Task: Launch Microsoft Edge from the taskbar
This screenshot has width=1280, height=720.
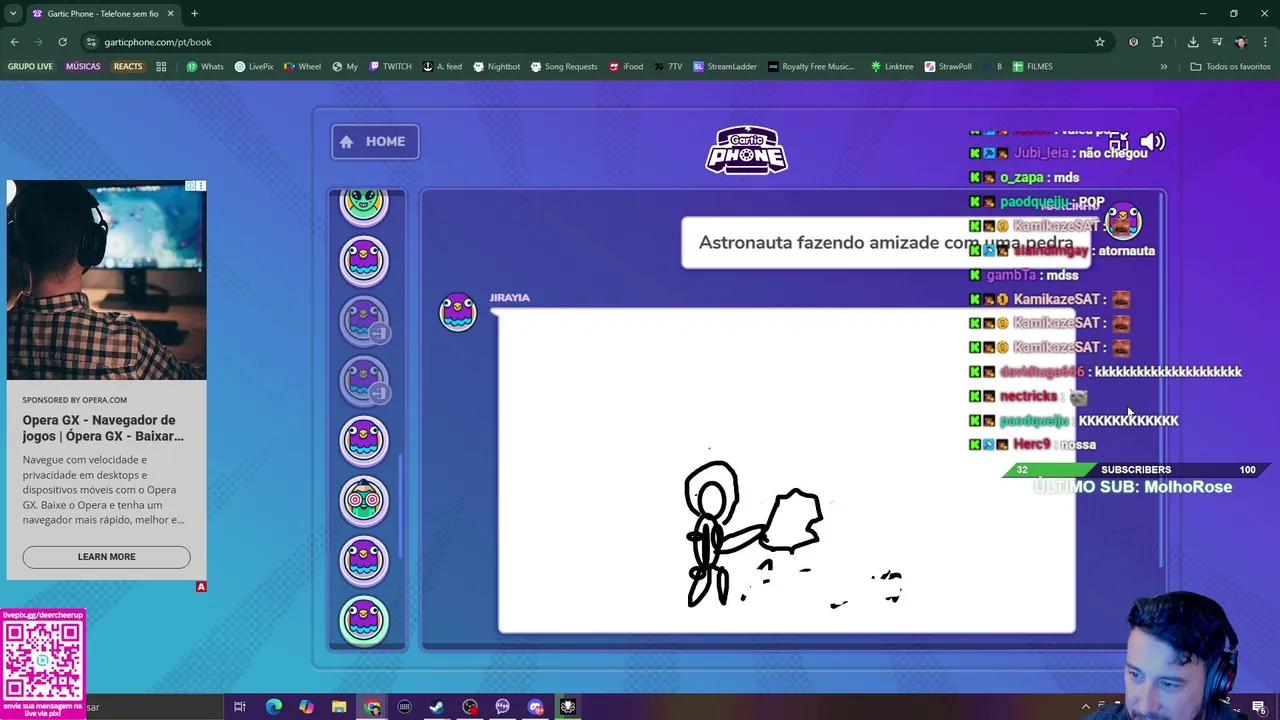Action: (273, 707)
